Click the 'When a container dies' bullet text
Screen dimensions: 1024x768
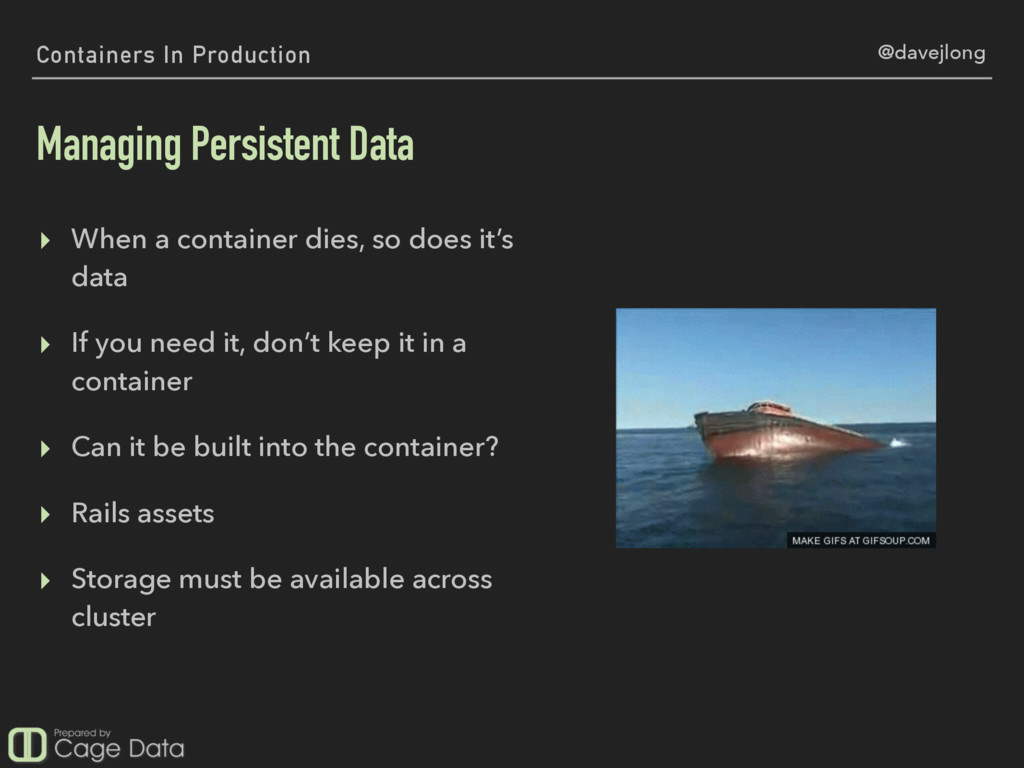coord(292,257)
